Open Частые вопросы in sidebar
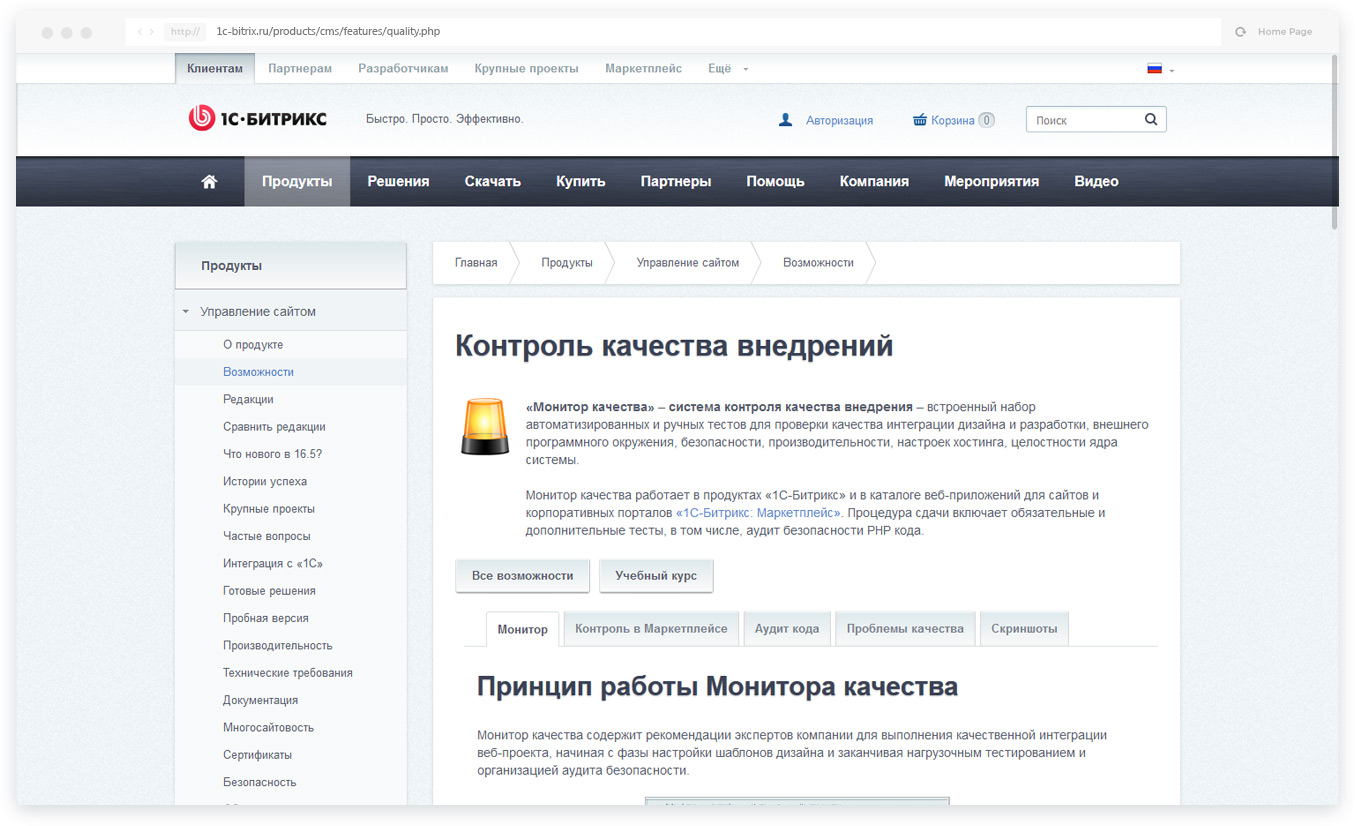The height and width of the screenshot is (826, 1355). click(267, 536)
